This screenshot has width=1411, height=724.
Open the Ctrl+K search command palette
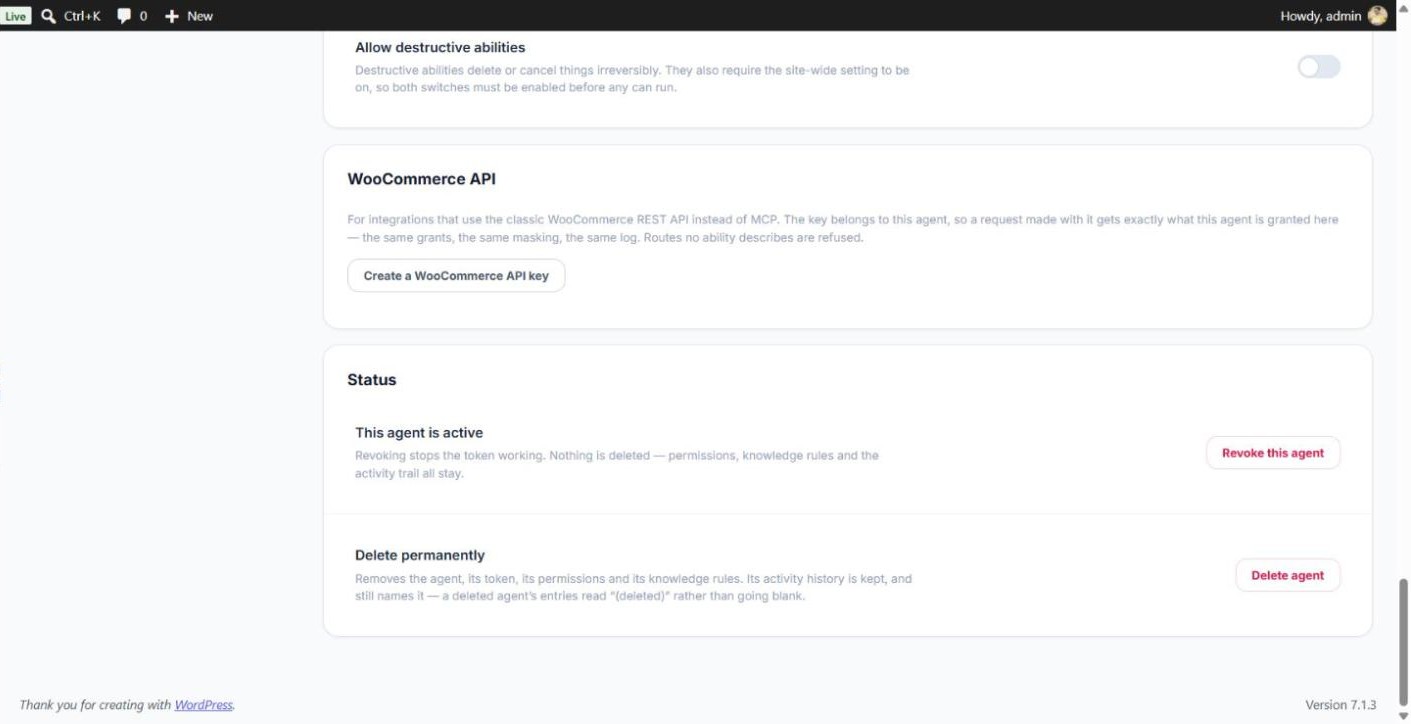pos(70,16)
